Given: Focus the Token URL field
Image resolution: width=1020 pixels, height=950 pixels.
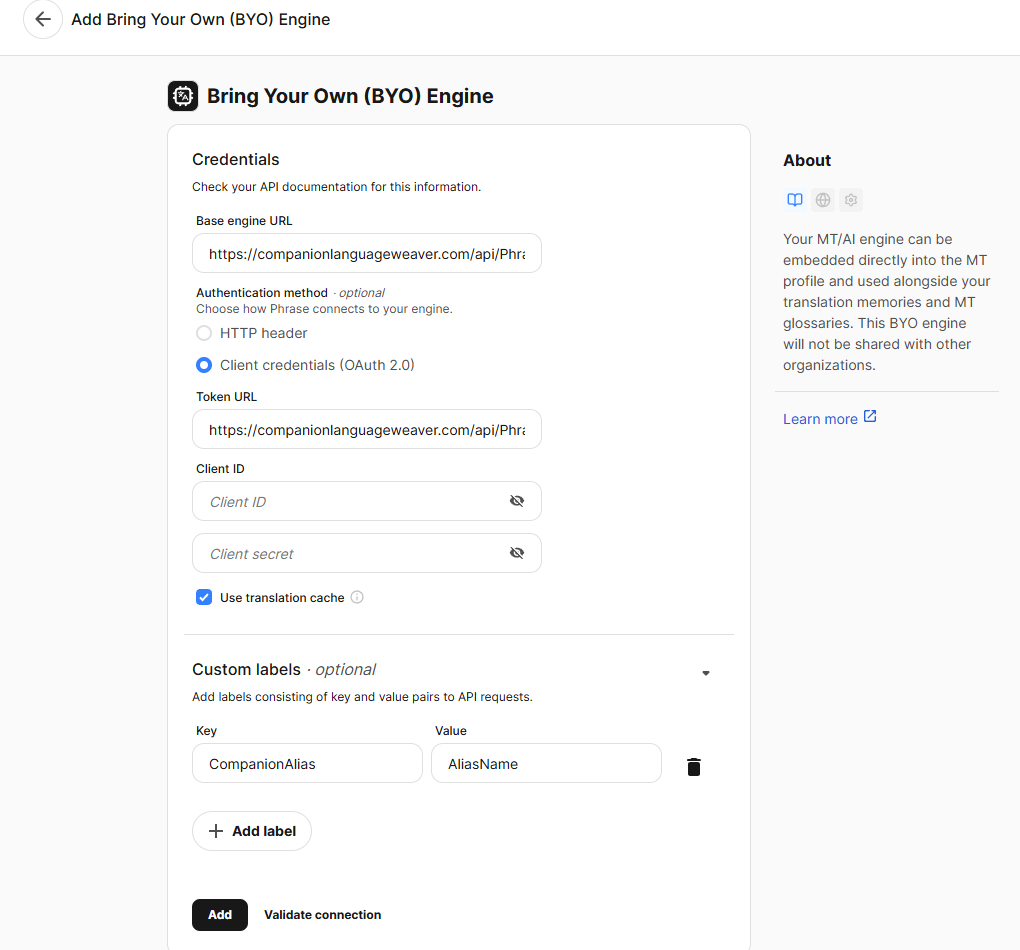Looking at the screenshot, I should 367,429.
